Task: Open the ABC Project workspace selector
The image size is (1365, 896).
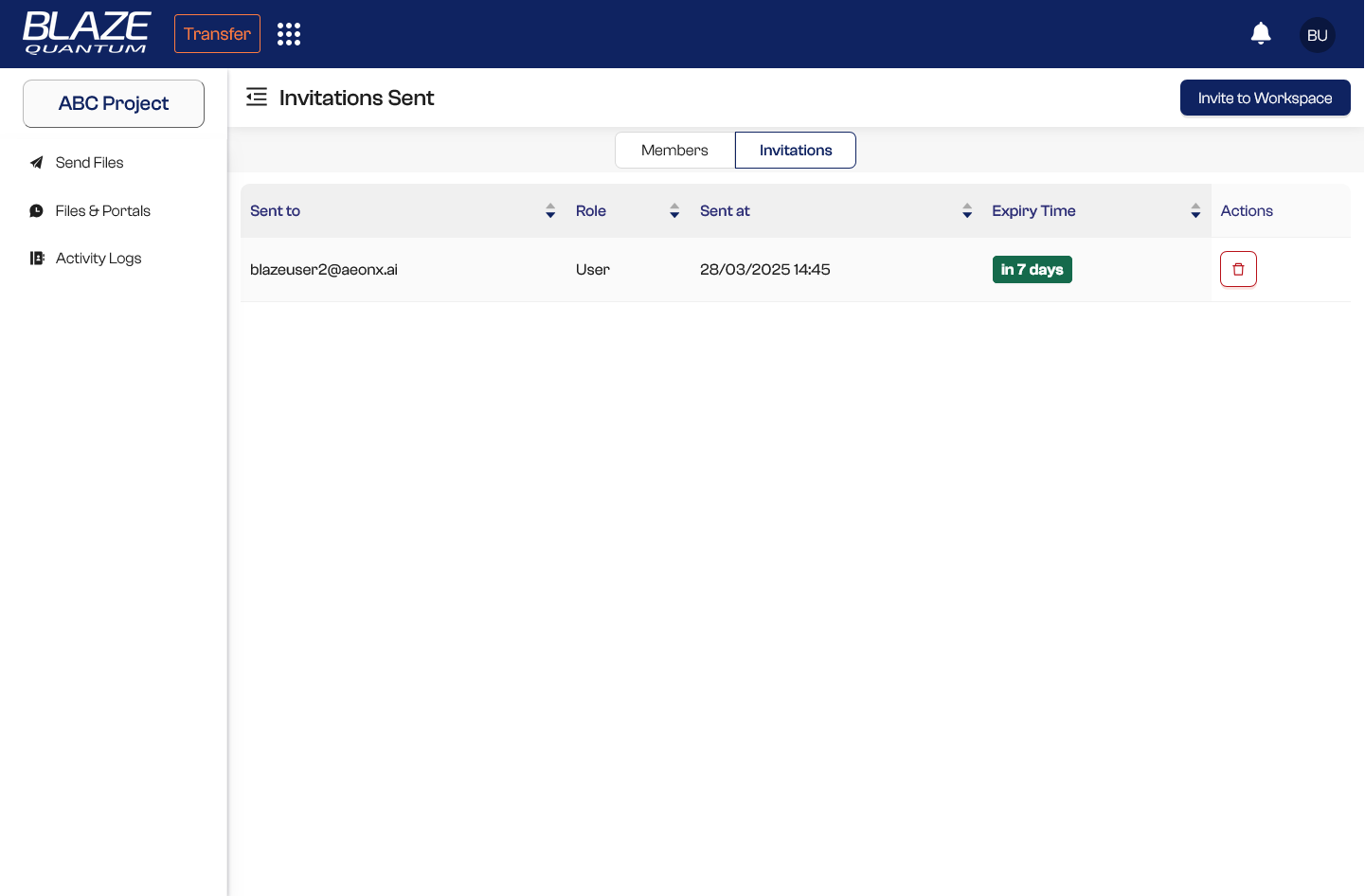Action: [114, 103]
